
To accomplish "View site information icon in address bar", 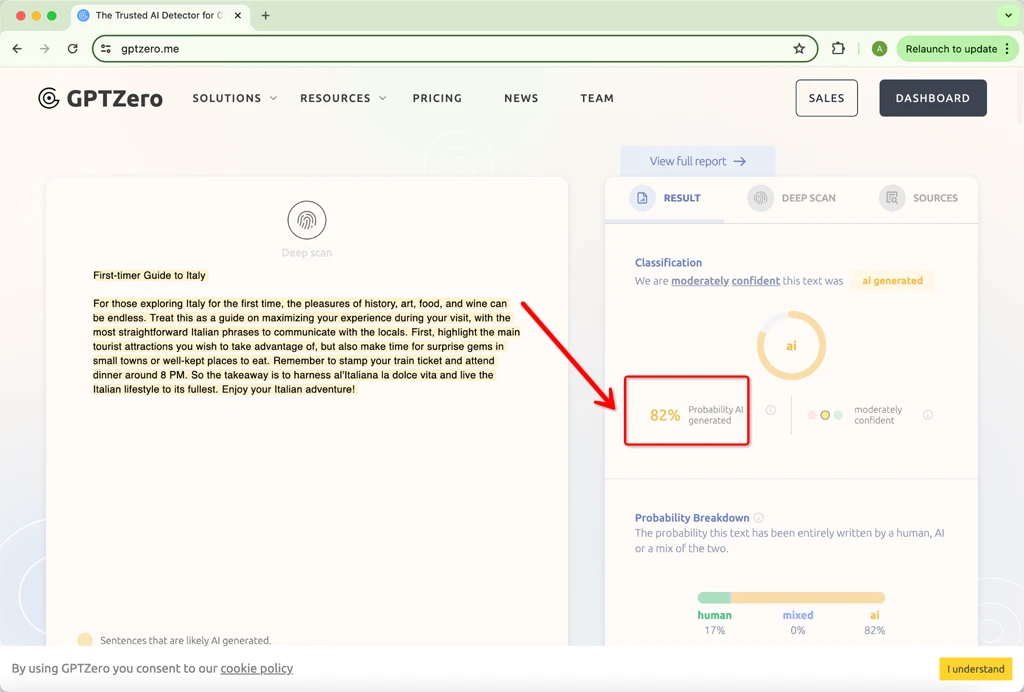I will 106,48.
